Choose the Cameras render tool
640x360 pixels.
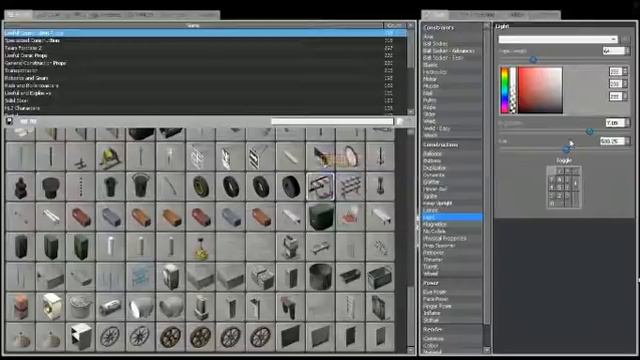tap(451, 338)
